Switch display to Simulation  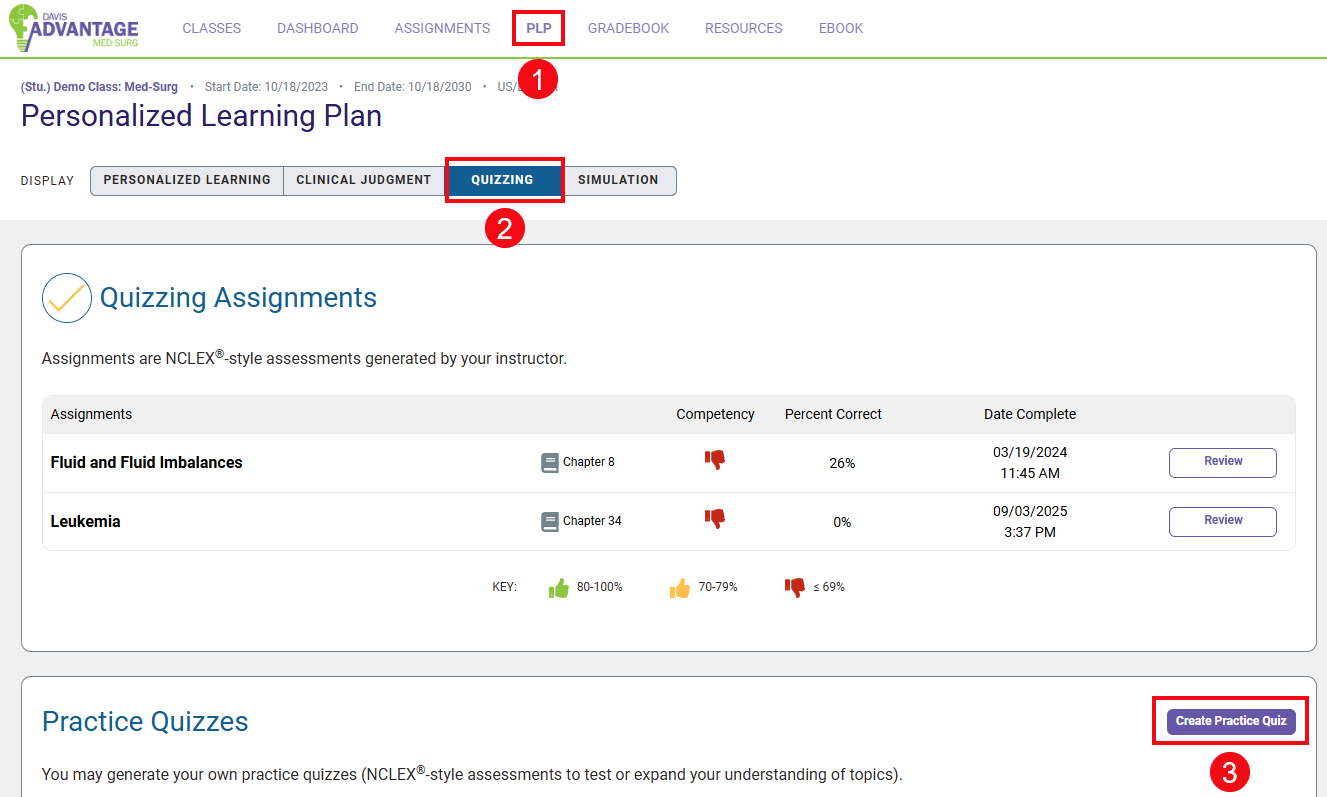pos(618,180)
